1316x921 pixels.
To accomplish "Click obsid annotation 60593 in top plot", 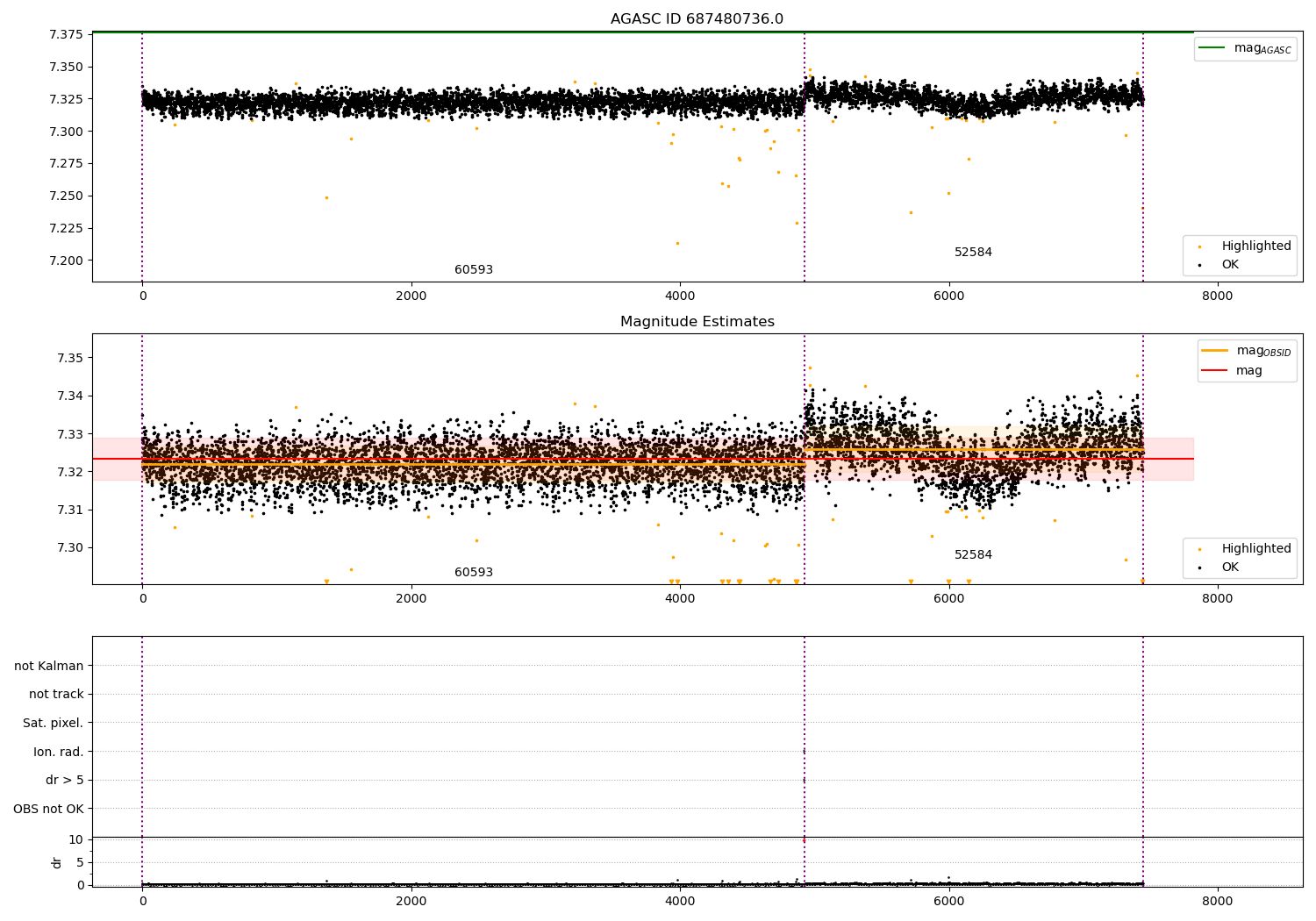I will click(474, 270).
